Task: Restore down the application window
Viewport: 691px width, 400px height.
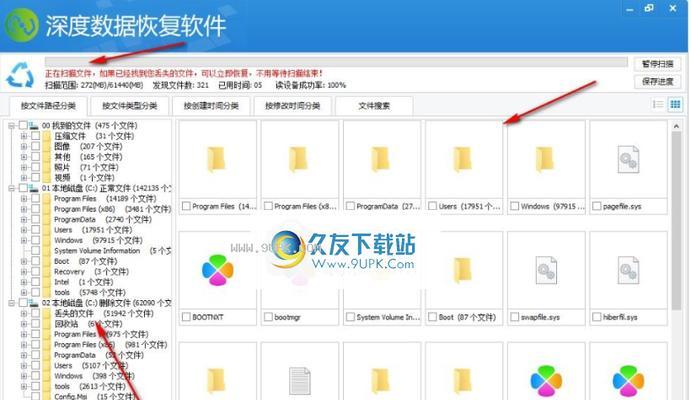Action: point(649,8)
